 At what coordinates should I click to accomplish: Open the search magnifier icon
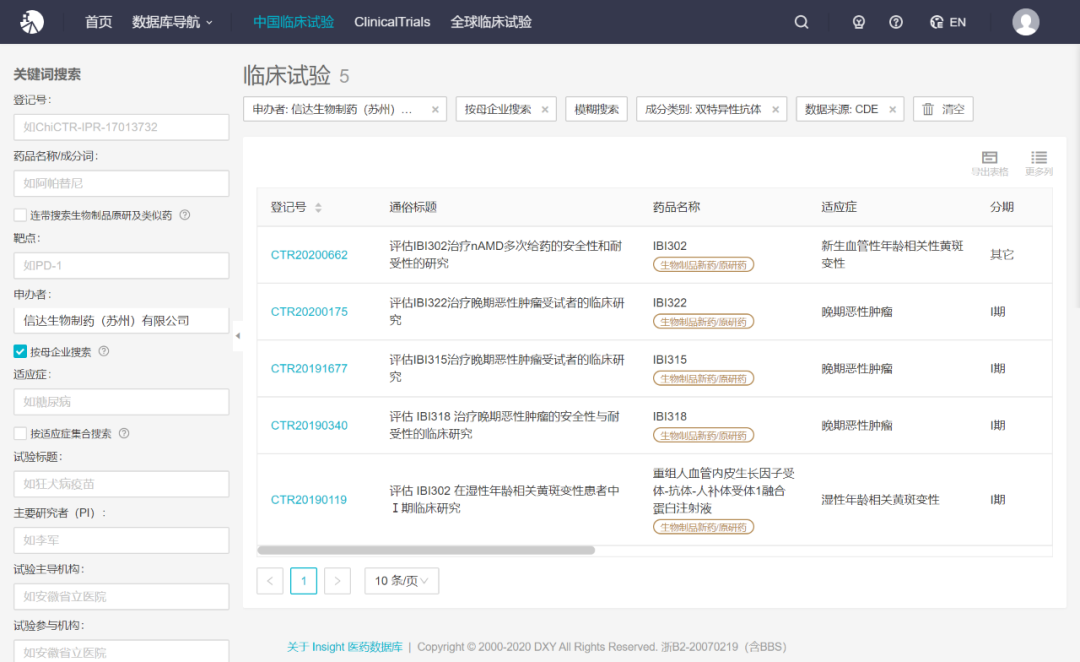click(801, 22)
